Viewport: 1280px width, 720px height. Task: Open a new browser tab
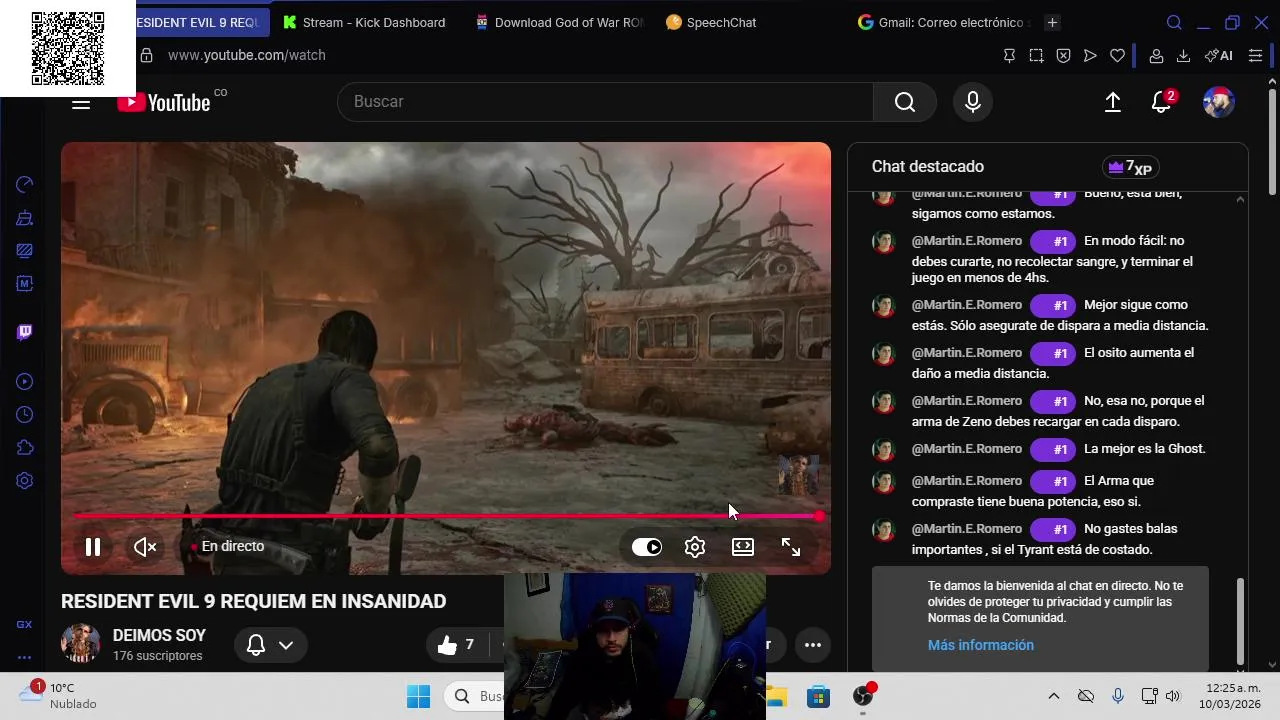(x=1052, y=22)
